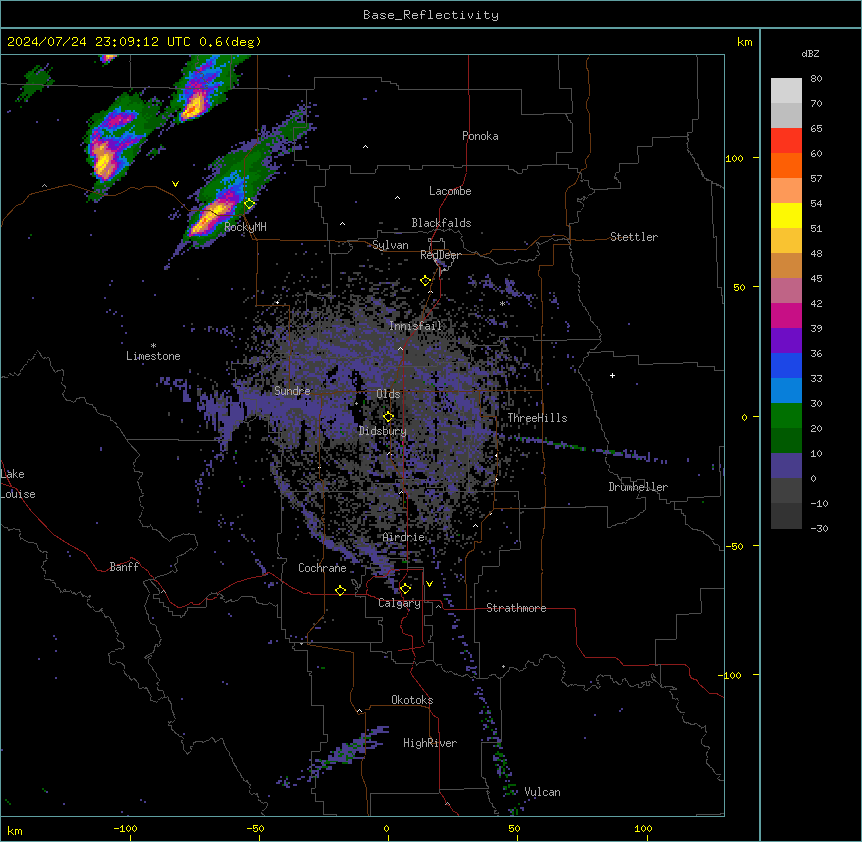Select the yellow swatch between 54 and 51

(786, 215)
